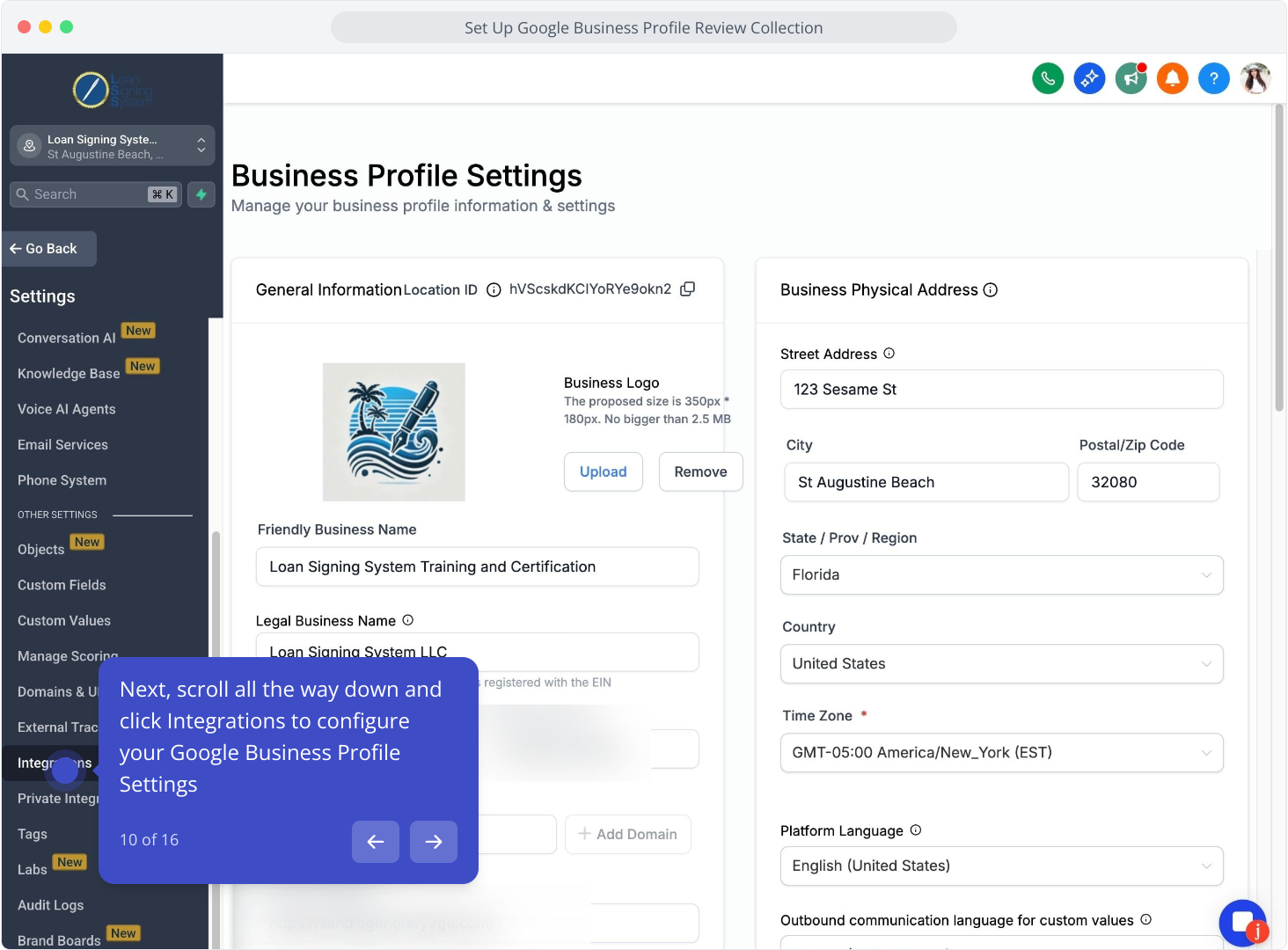1288x950 pixels.
Task: Edit the Street Address field
Action: coord(1002,390)
